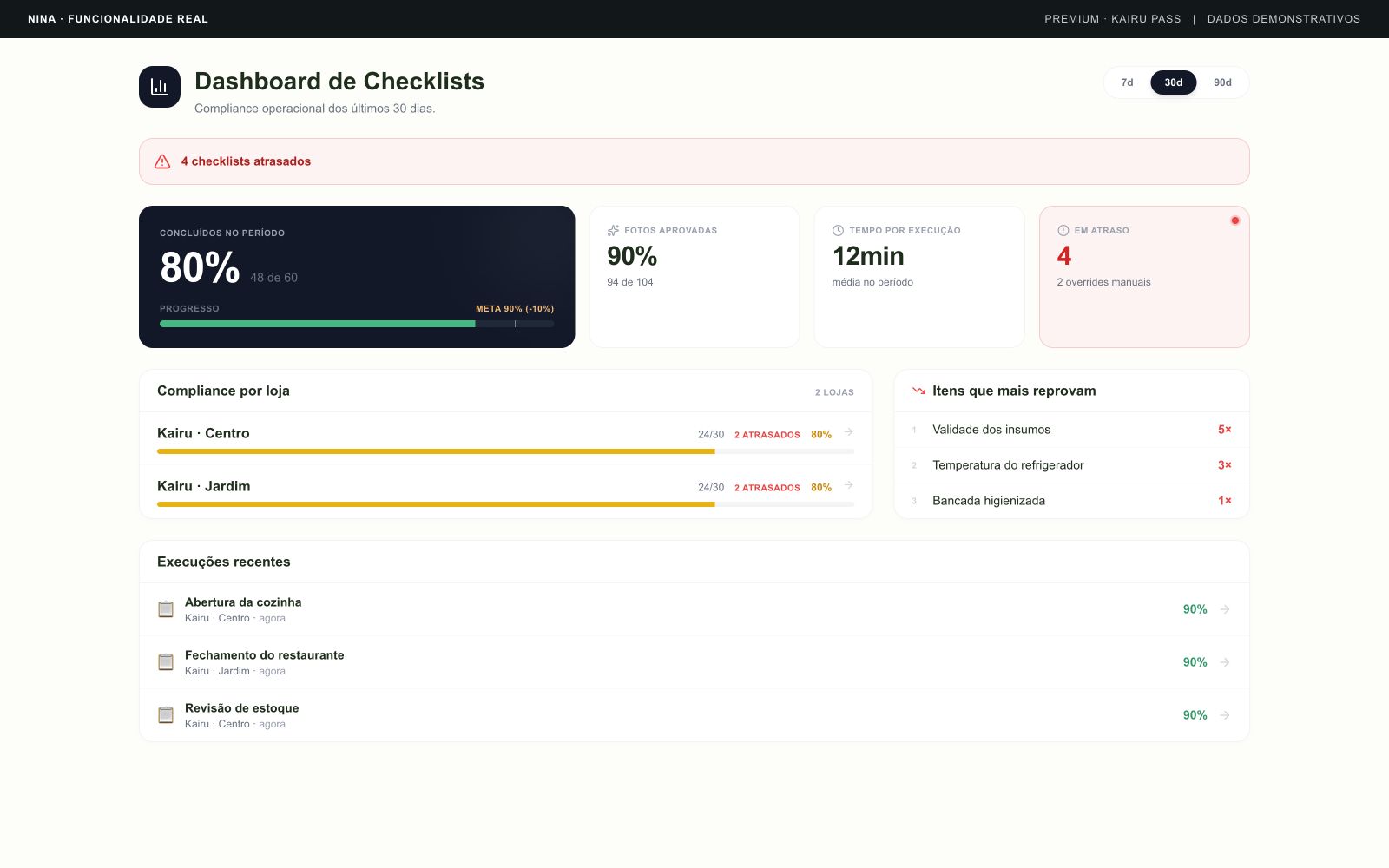This screenshot has height=868, width=1389.
Task: Click Dados Demonstrativos in top bar
Action: pos(1284,19)
